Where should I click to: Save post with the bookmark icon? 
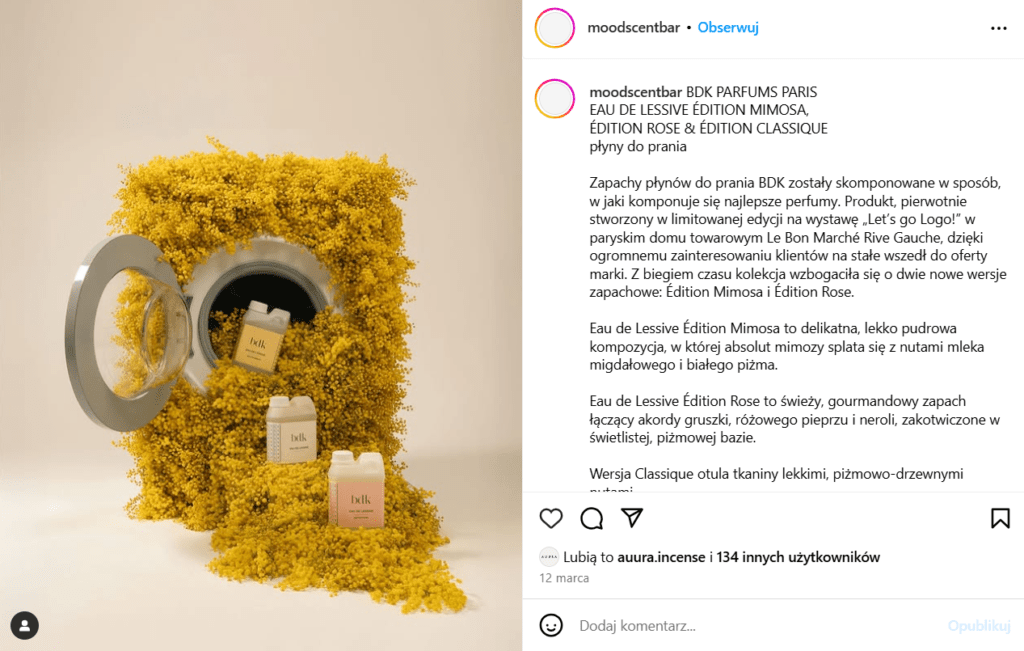tap(1000, 518)
